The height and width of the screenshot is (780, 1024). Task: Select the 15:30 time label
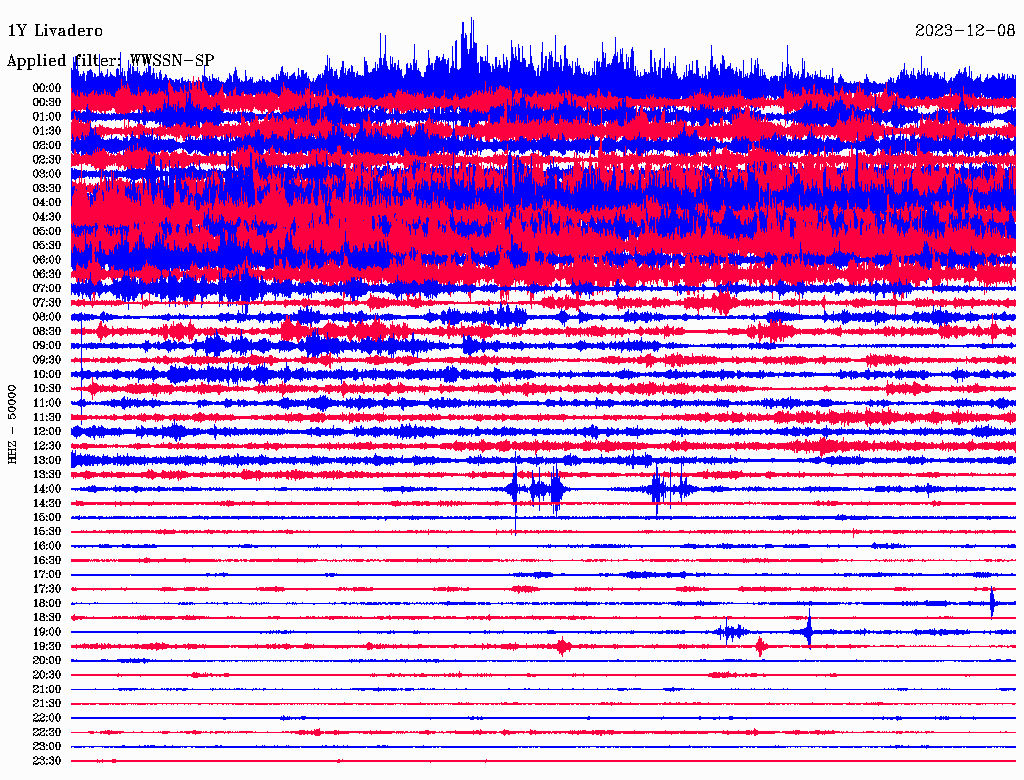point(46,532)
